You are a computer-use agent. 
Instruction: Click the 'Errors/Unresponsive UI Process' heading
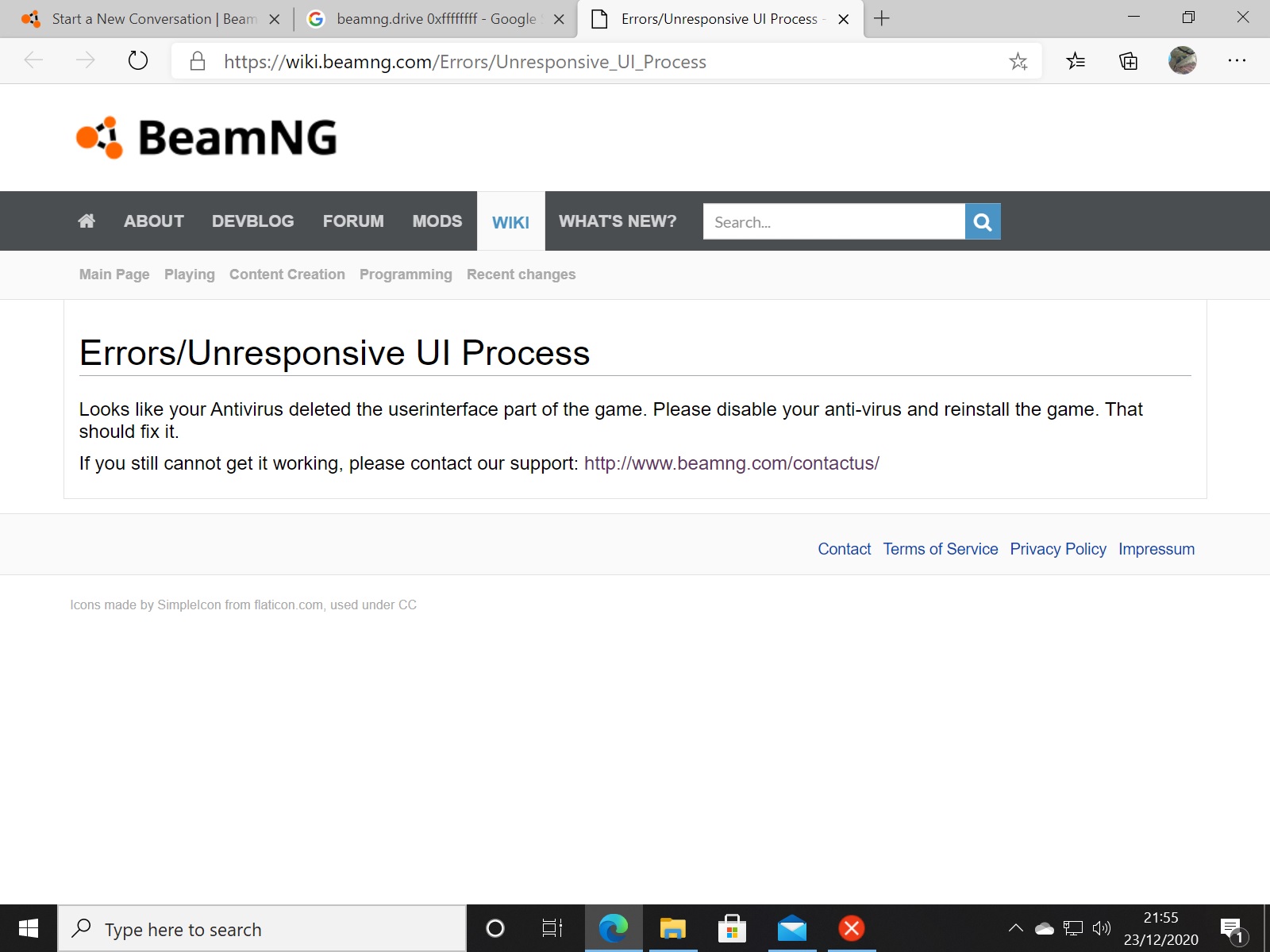click(x=334, y=353)
